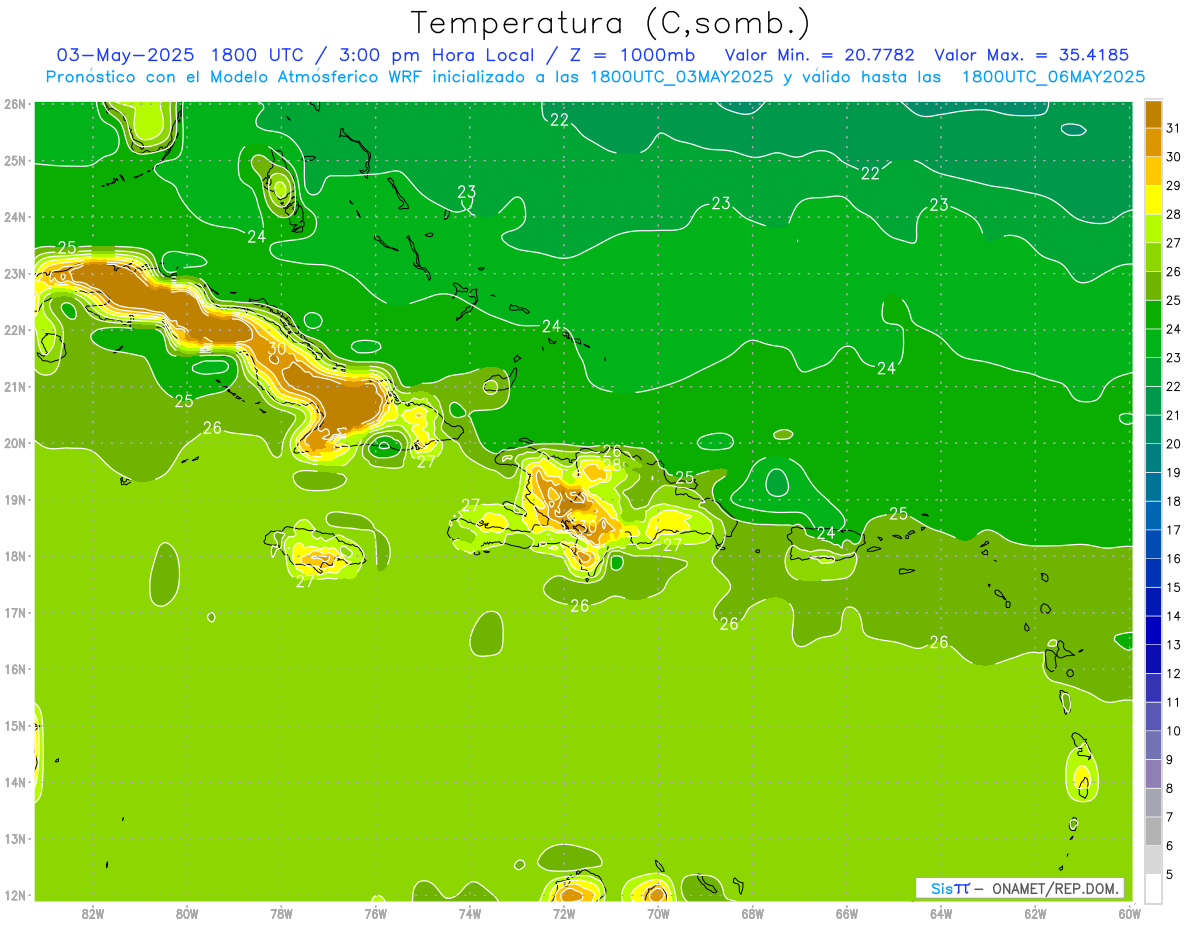Click the '21N' latitude axis label

pyautogui.click(x=14, y=387)
